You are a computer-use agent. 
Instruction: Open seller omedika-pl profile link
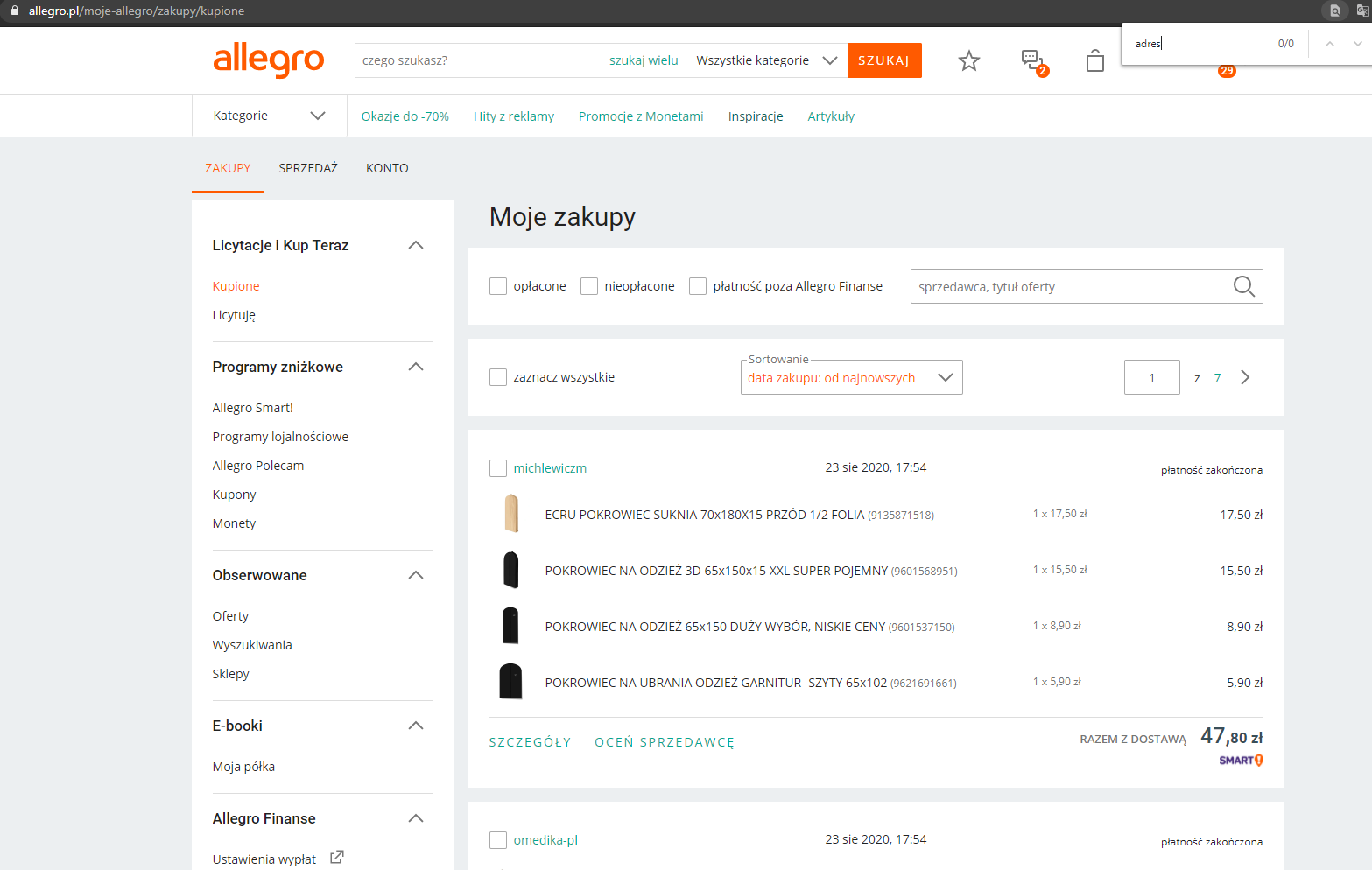pos(545,840)
